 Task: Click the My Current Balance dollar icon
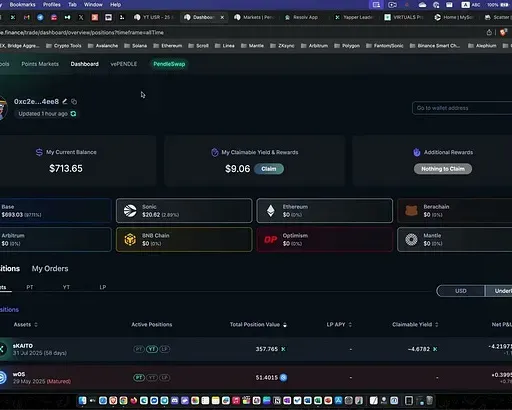pos(39,152)
